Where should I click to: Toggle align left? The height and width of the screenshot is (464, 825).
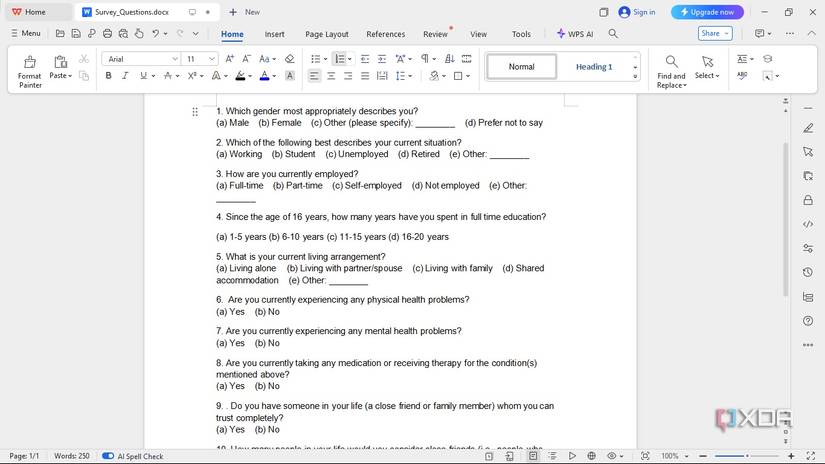pyautogui.click(x=314, y=76)
